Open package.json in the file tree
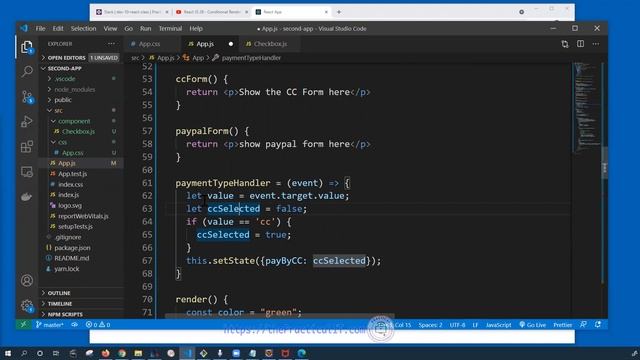The image size is (640, 360). click(x=73, y=248)
